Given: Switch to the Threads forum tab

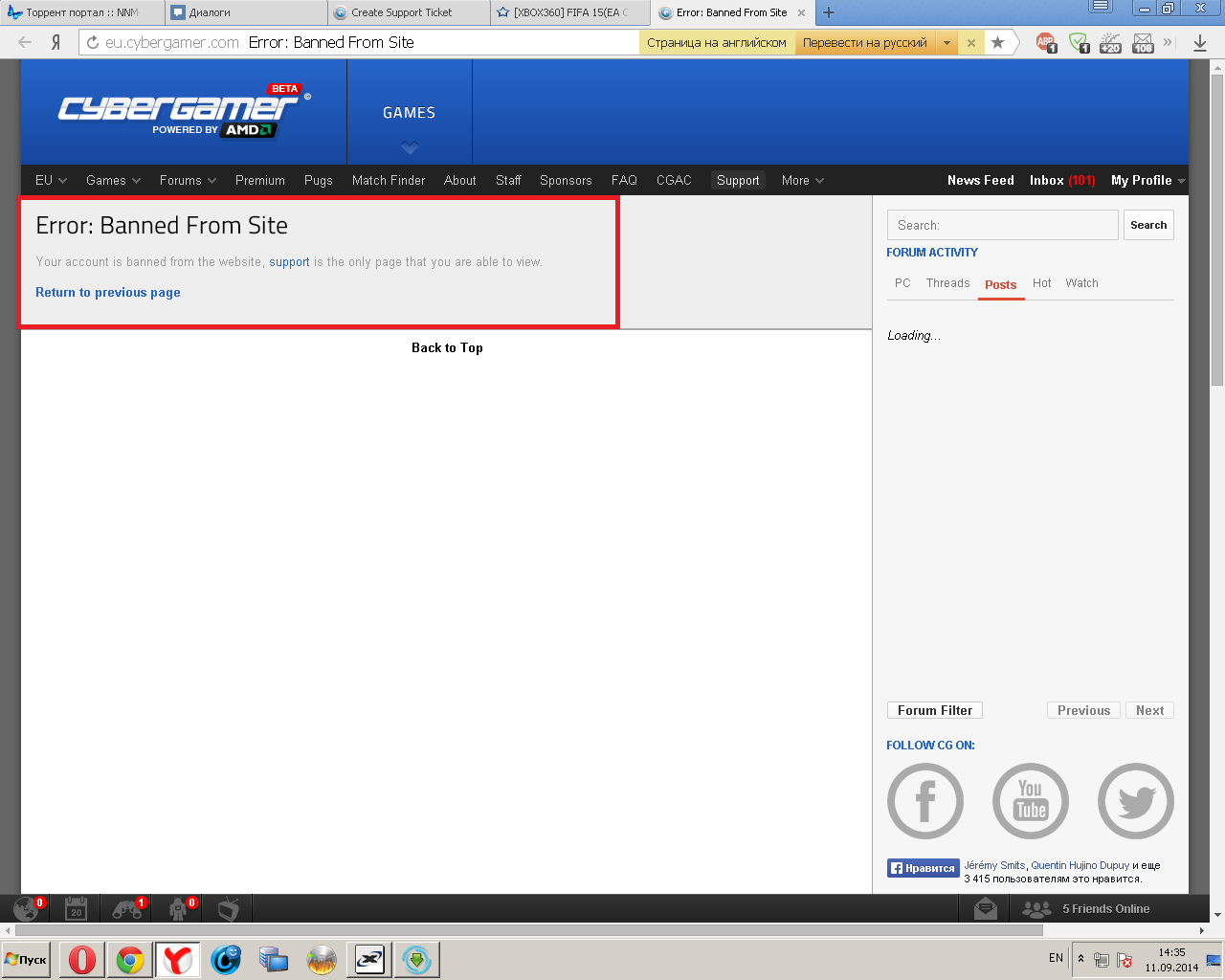Looking at the screenshot, I should point(947,283).
